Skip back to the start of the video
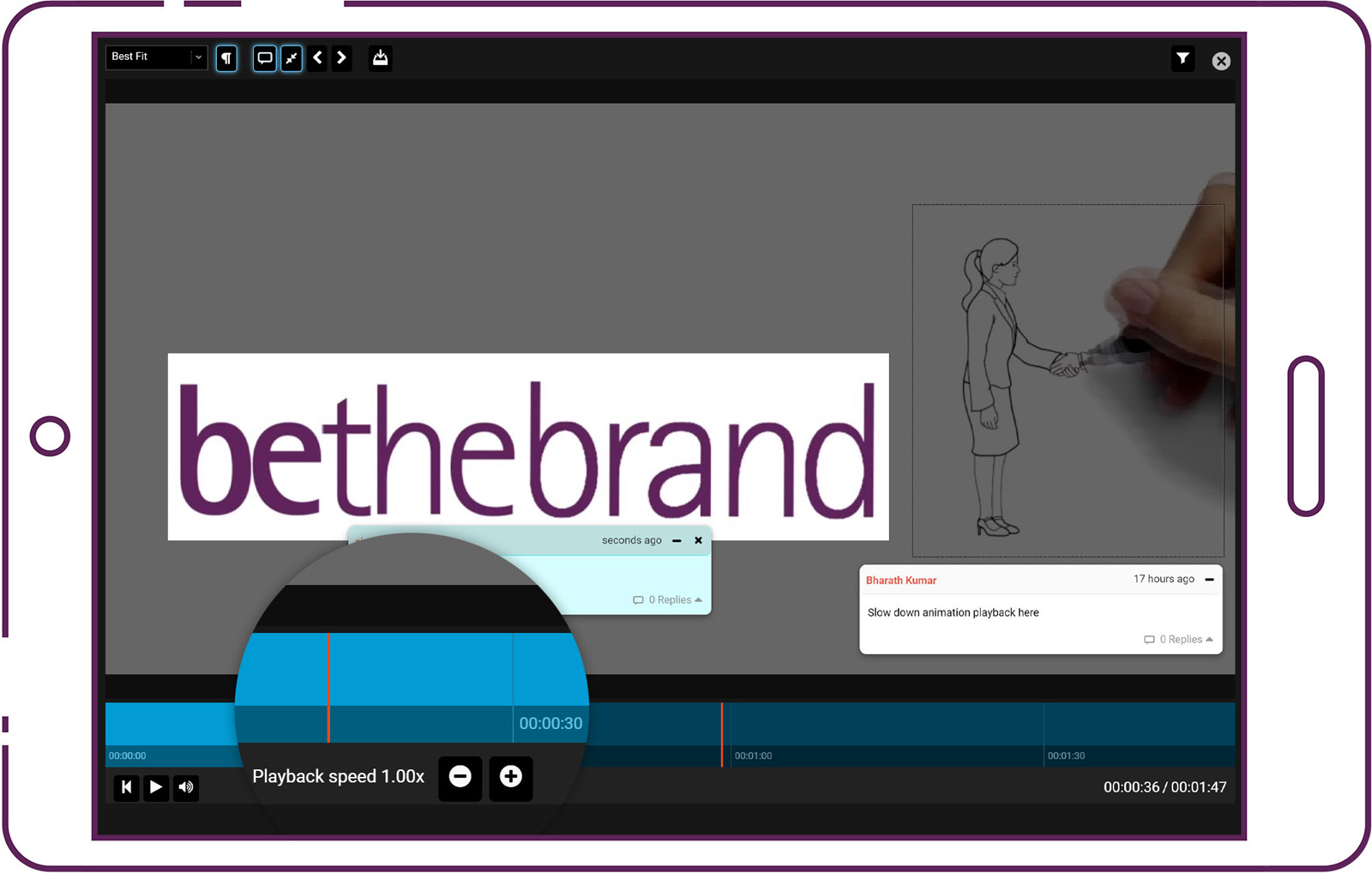The height and width of the screenshot is (873, 1372). 126,786
